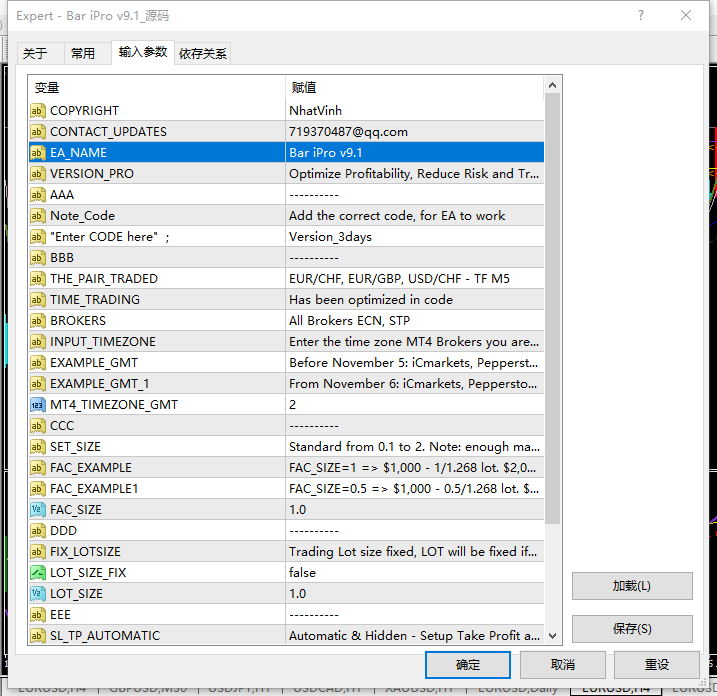
Task: Click value "All Brokers ECN, STP"
Action: pos(349,321)
